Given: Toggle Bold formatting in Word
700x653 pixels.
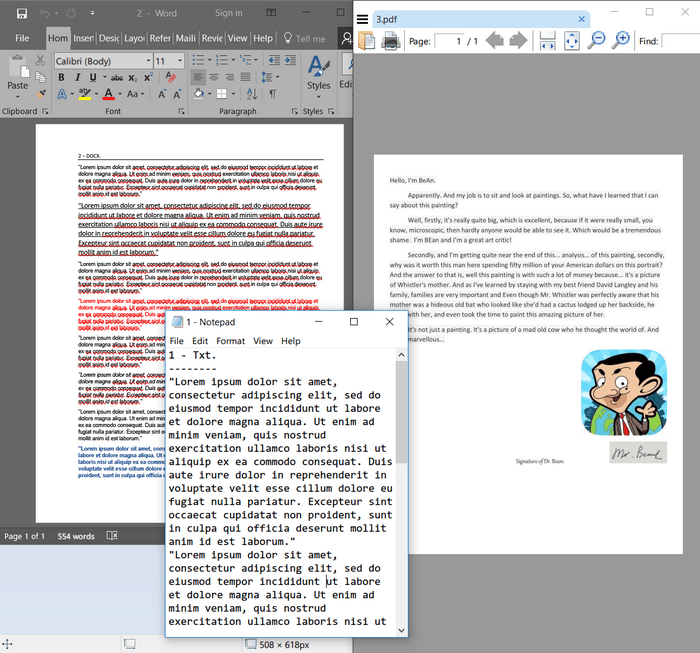Looking at the screenshot, I should (61, 78).
